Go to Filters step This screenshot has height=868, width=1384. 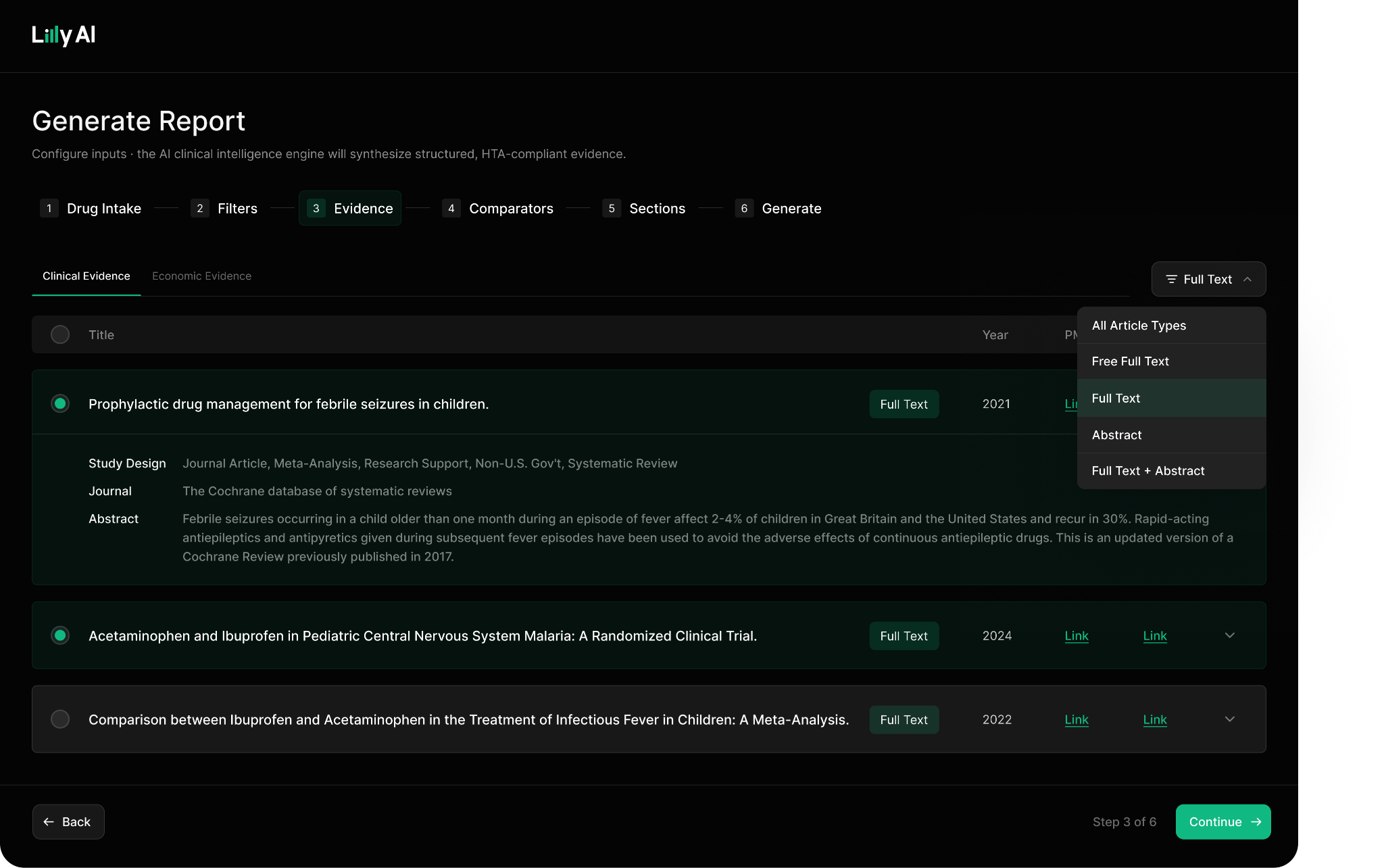224,208
